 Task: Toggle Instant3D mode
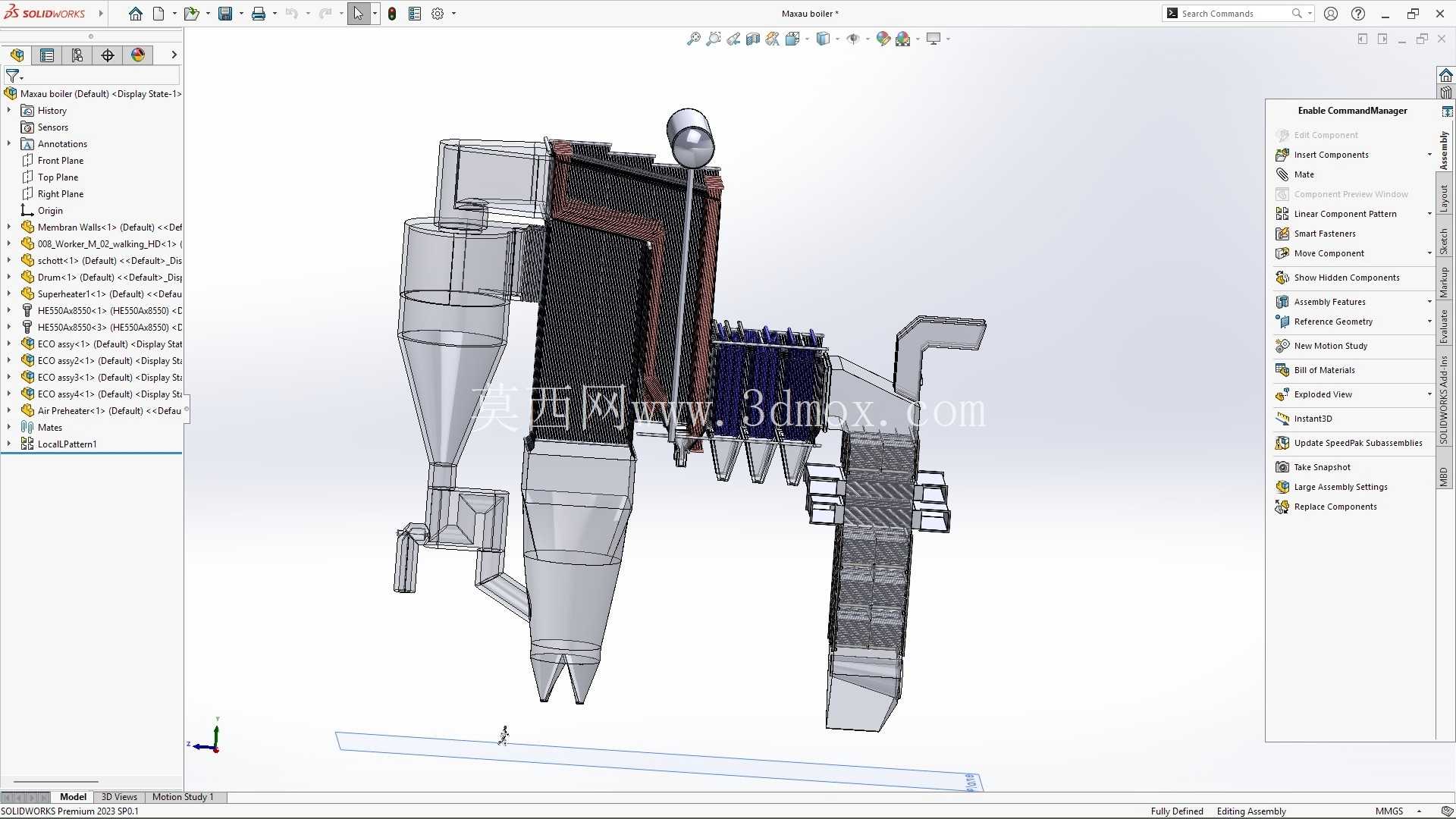1313,419
